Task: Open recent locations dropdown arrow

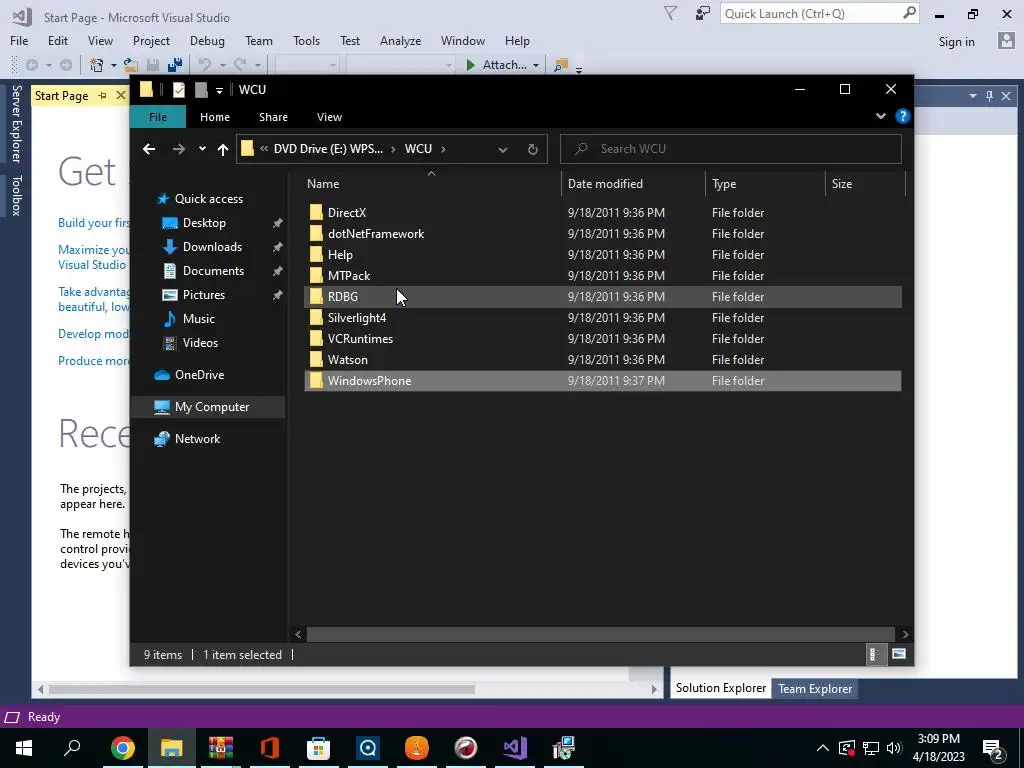Action: pos(202,149)
